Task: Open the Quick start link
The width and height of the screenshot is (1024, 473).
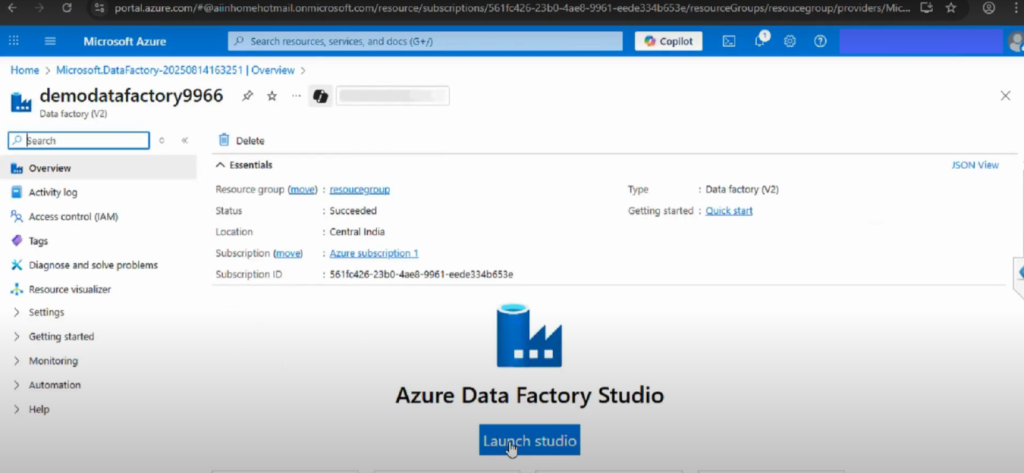Action: pos(729,211)
